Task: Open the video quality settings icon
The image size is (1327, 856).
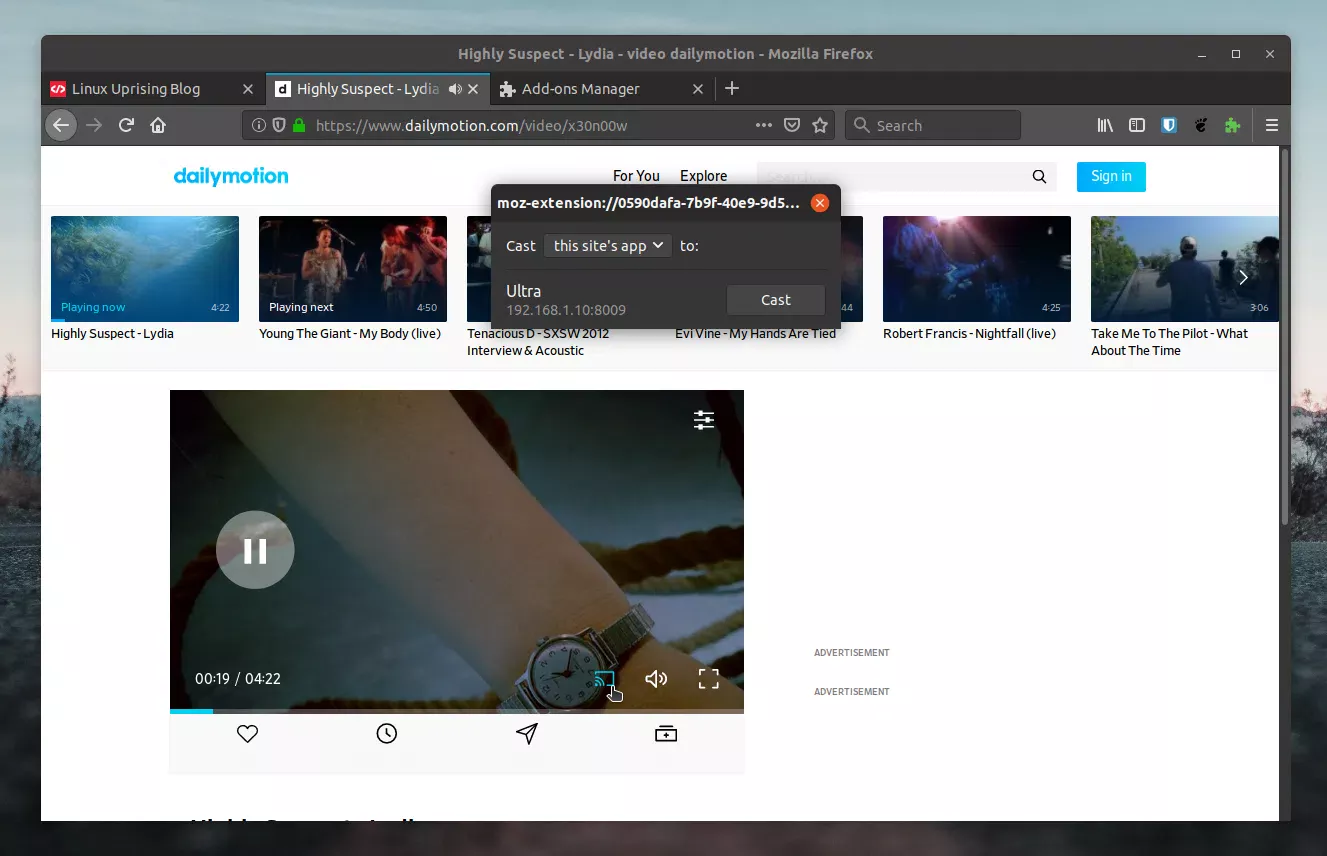Action: click(703, 419)
